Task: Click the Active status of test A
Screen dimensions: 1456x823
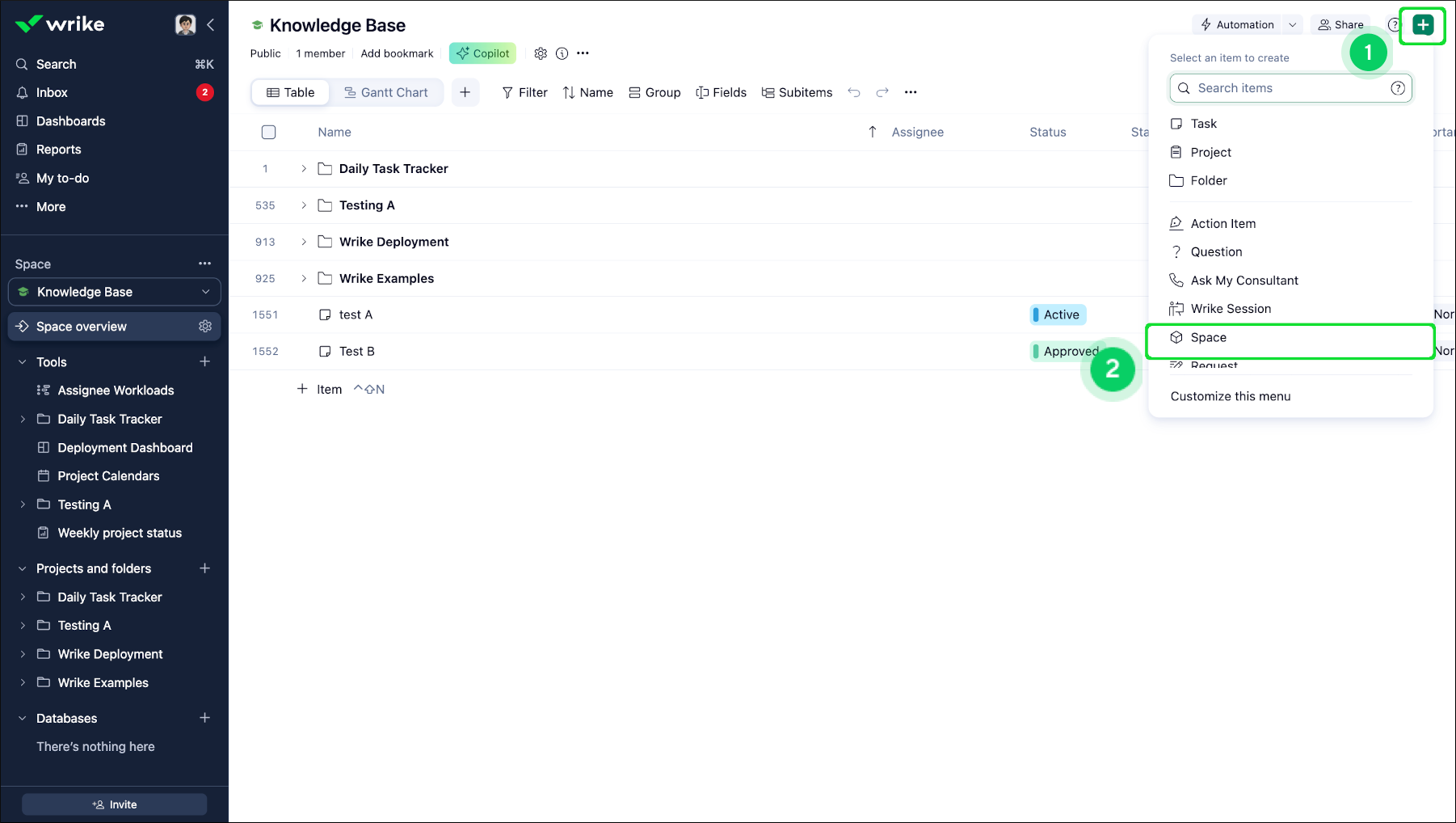Action: tap(1058, 314)
